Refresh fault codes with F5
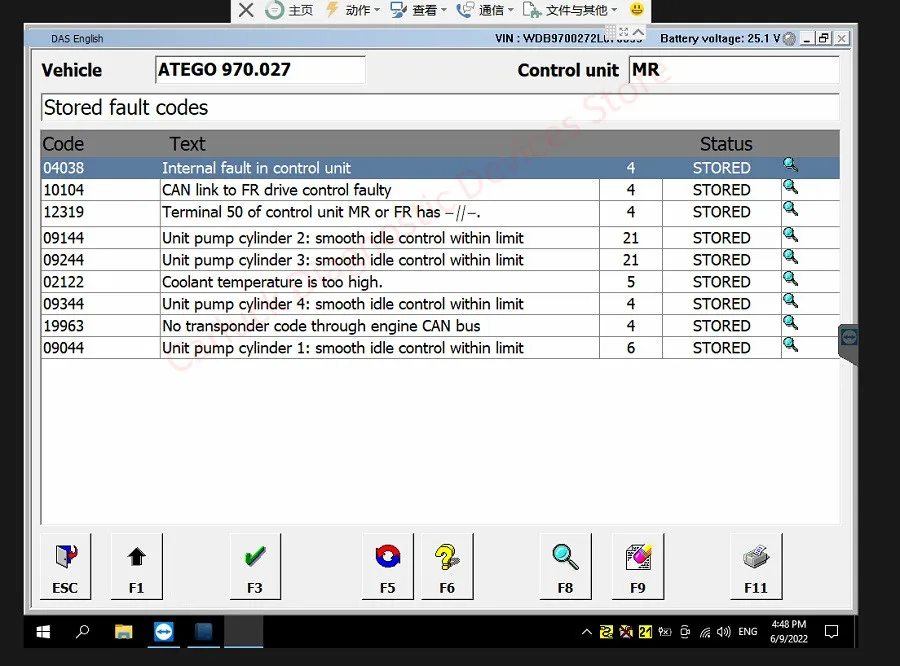 point(387,567)
